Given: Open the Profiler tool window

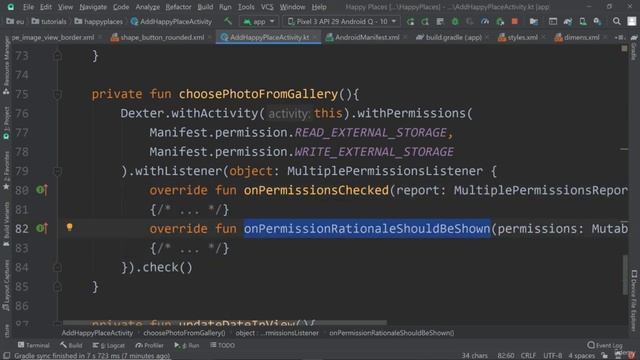Looking at the screenshot, I should [x=149, y=345].
